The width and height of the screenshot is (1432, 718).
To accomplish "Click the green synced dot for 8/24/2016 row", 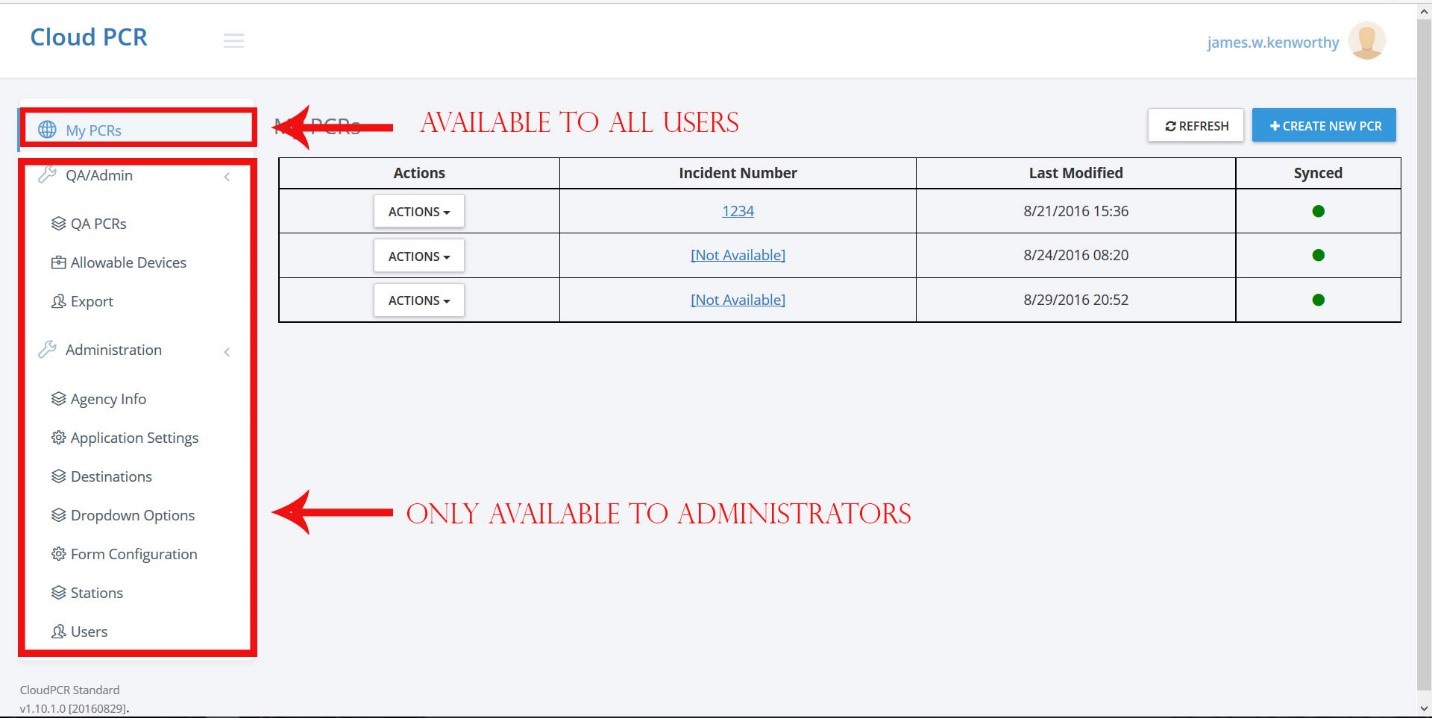I will tap(1318, 255).
